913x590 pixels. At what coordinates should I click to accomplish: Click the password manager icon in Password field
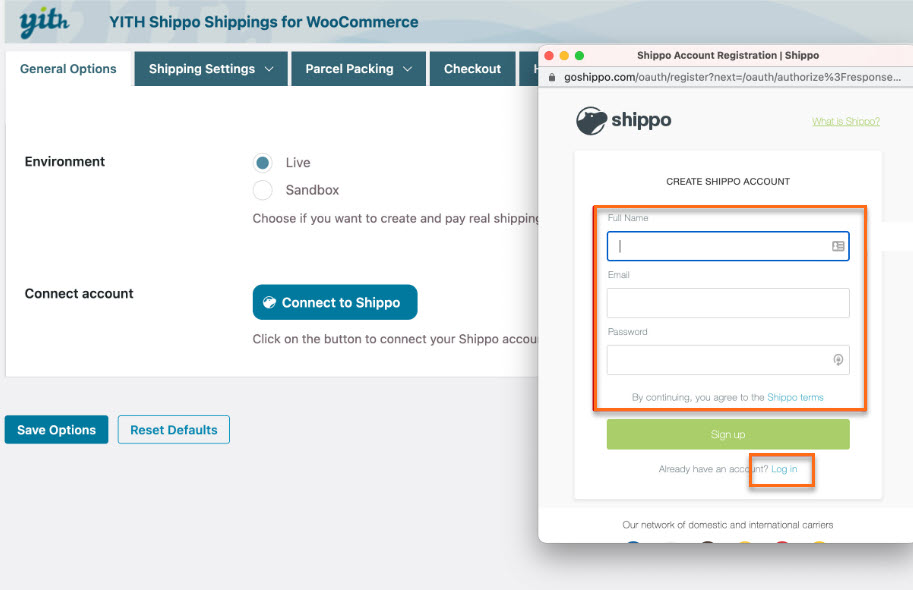pyautogui.click(x=838, y=360)
